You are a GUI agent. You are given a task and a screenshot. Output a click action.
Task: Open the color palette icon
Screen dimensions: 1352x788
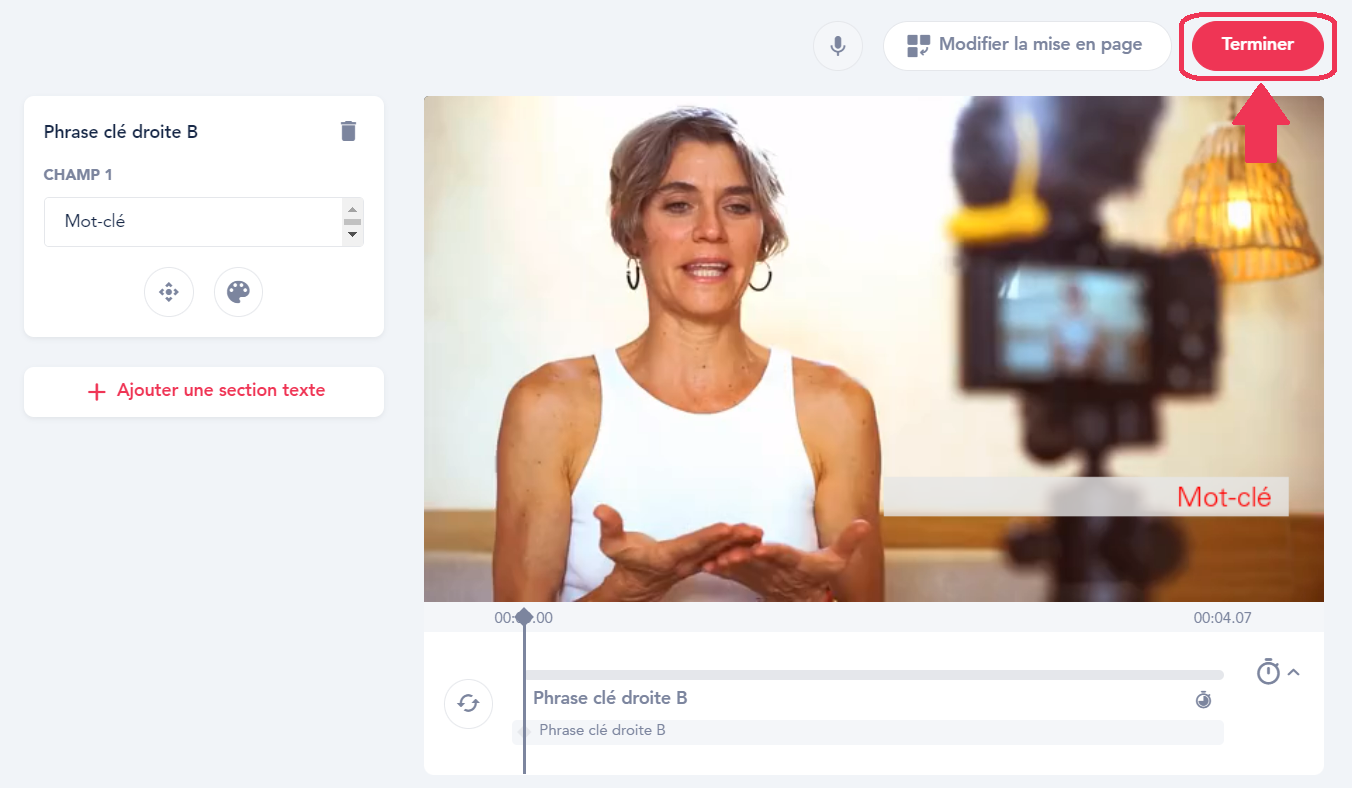(x=238, y=292)
